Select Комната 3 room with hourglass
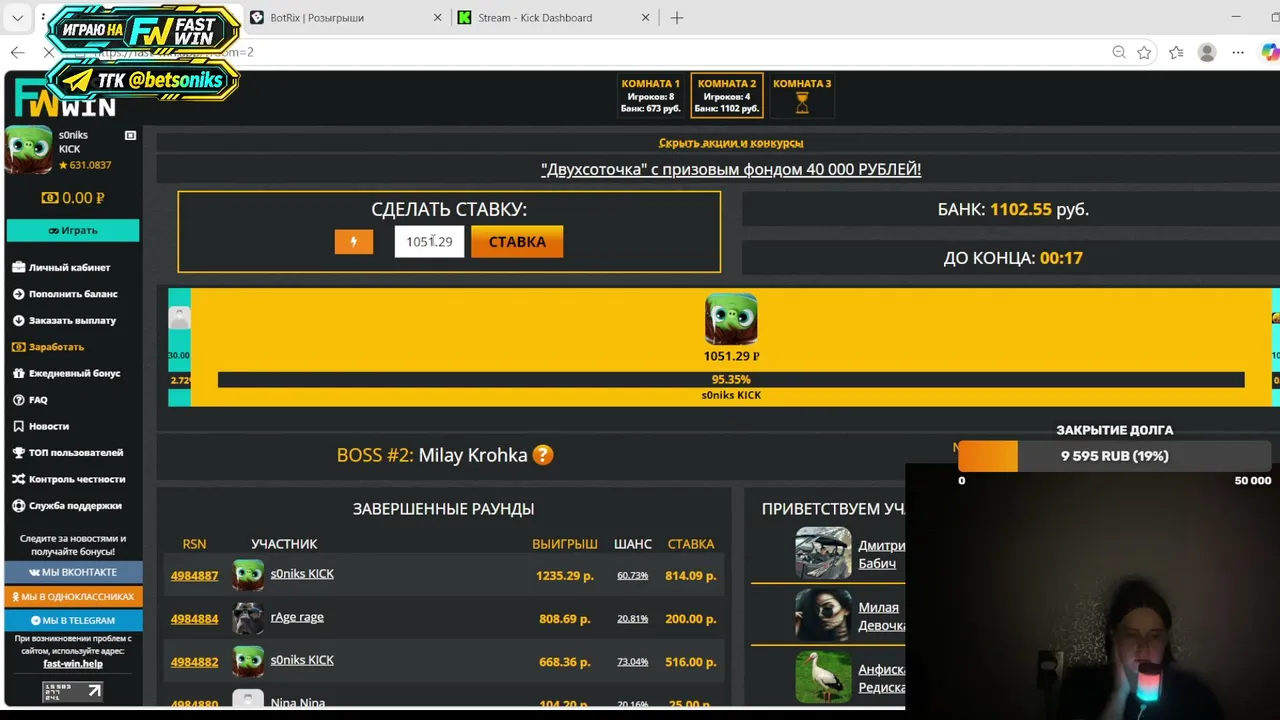The width and height of the screenshot is (1280, 720). pos(802,96)
